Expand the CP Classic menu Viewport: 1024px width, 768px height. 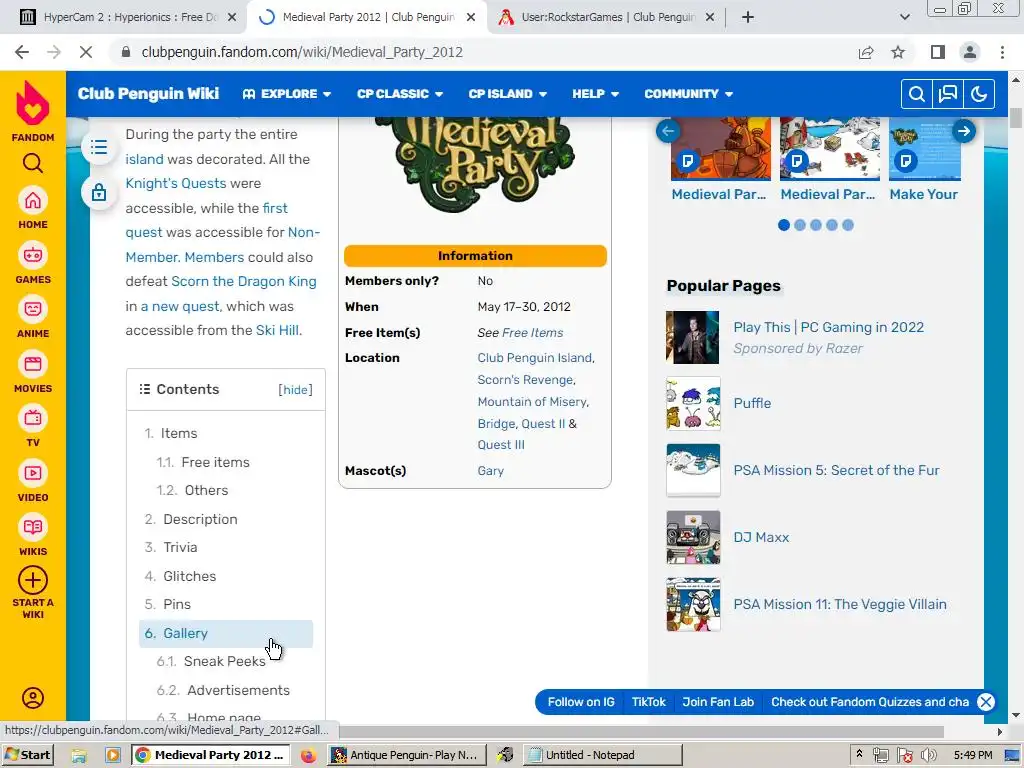pos(400,94)
